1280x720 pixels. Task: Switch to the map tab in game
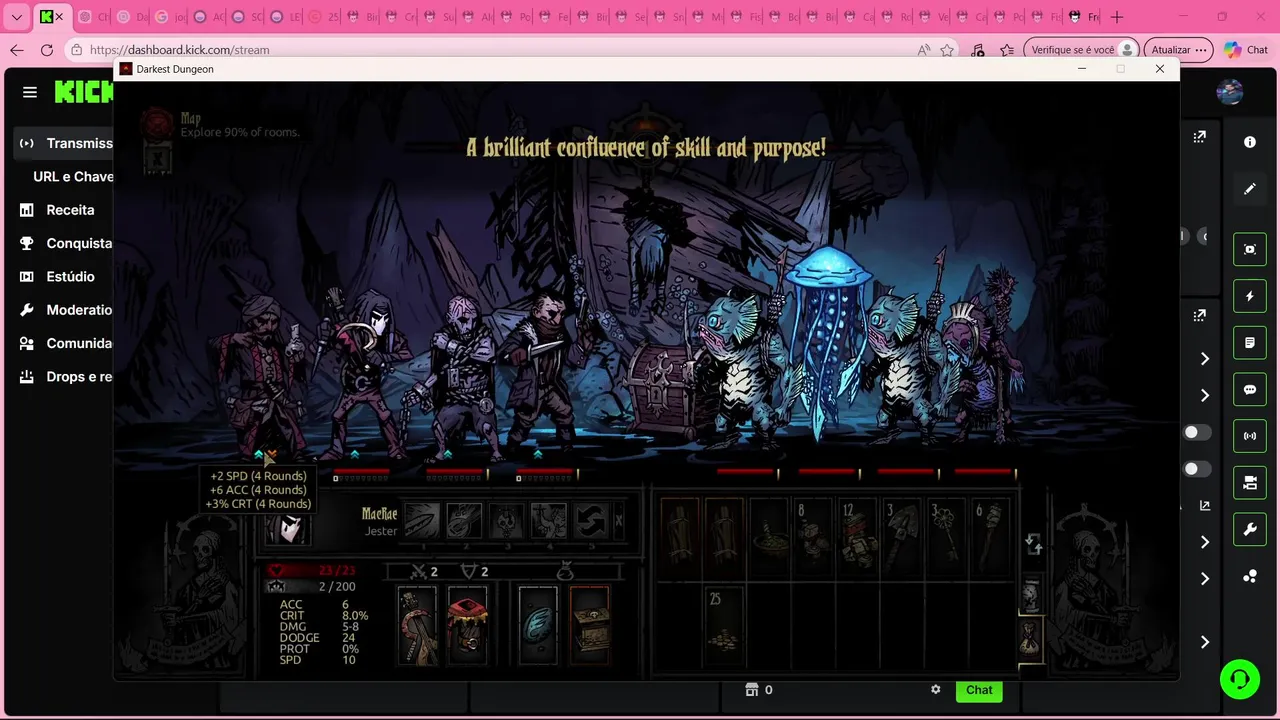tap(1031, 596)
